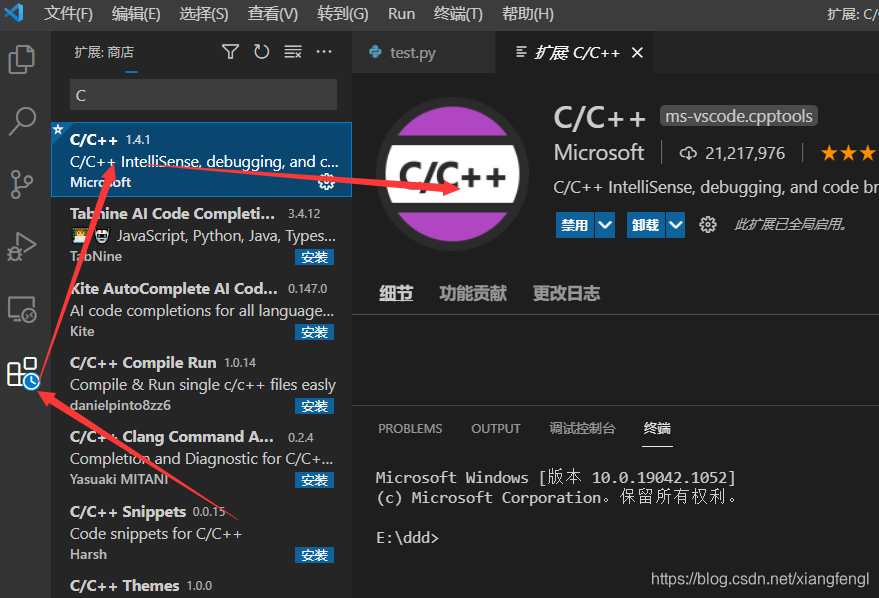The height and width of the screenshot is (598, 879).
Task: Open more actions ellipsis in Extensions panel
Action: [x=324, y=52]
